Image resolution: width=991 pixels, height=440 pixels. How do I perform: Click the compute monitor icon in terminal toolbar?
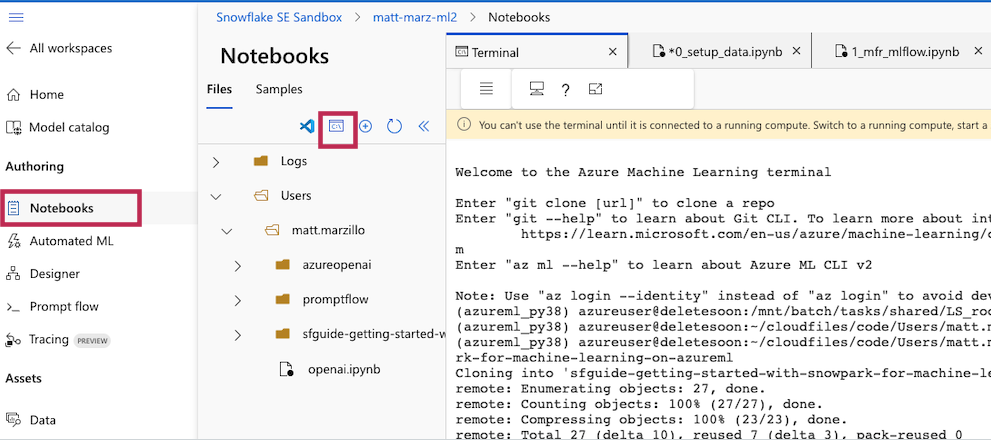pyautogui.click(x=536, y=89)
